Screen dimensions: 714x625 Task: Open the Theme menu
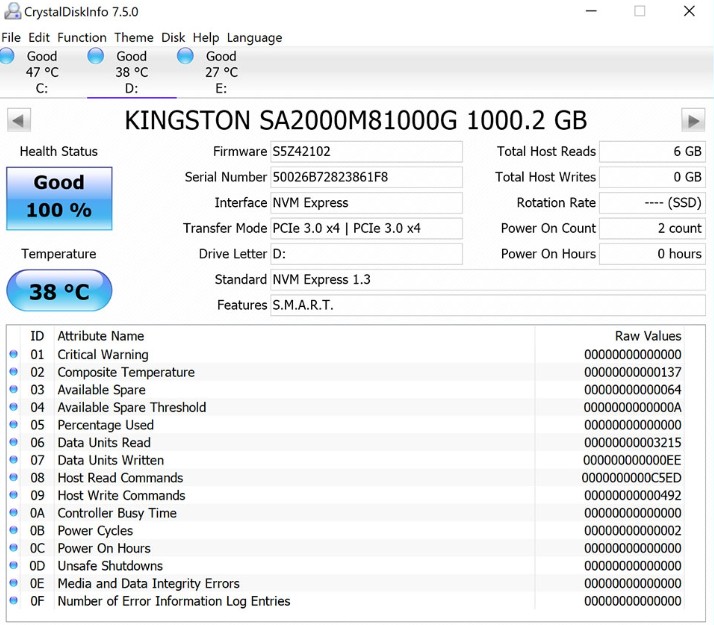point(134,38)
